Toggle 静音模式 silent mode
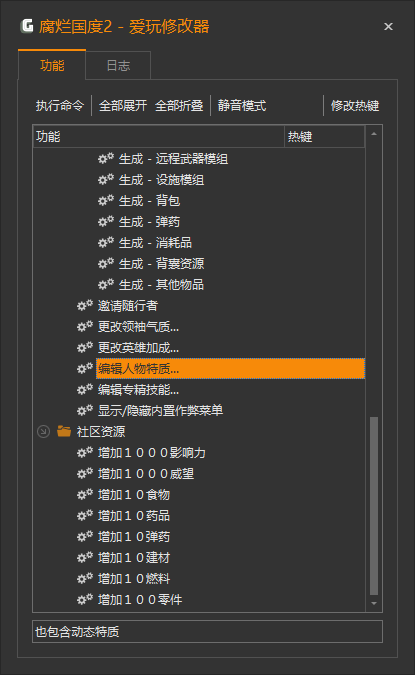415x675 pixels. (242, 105)
